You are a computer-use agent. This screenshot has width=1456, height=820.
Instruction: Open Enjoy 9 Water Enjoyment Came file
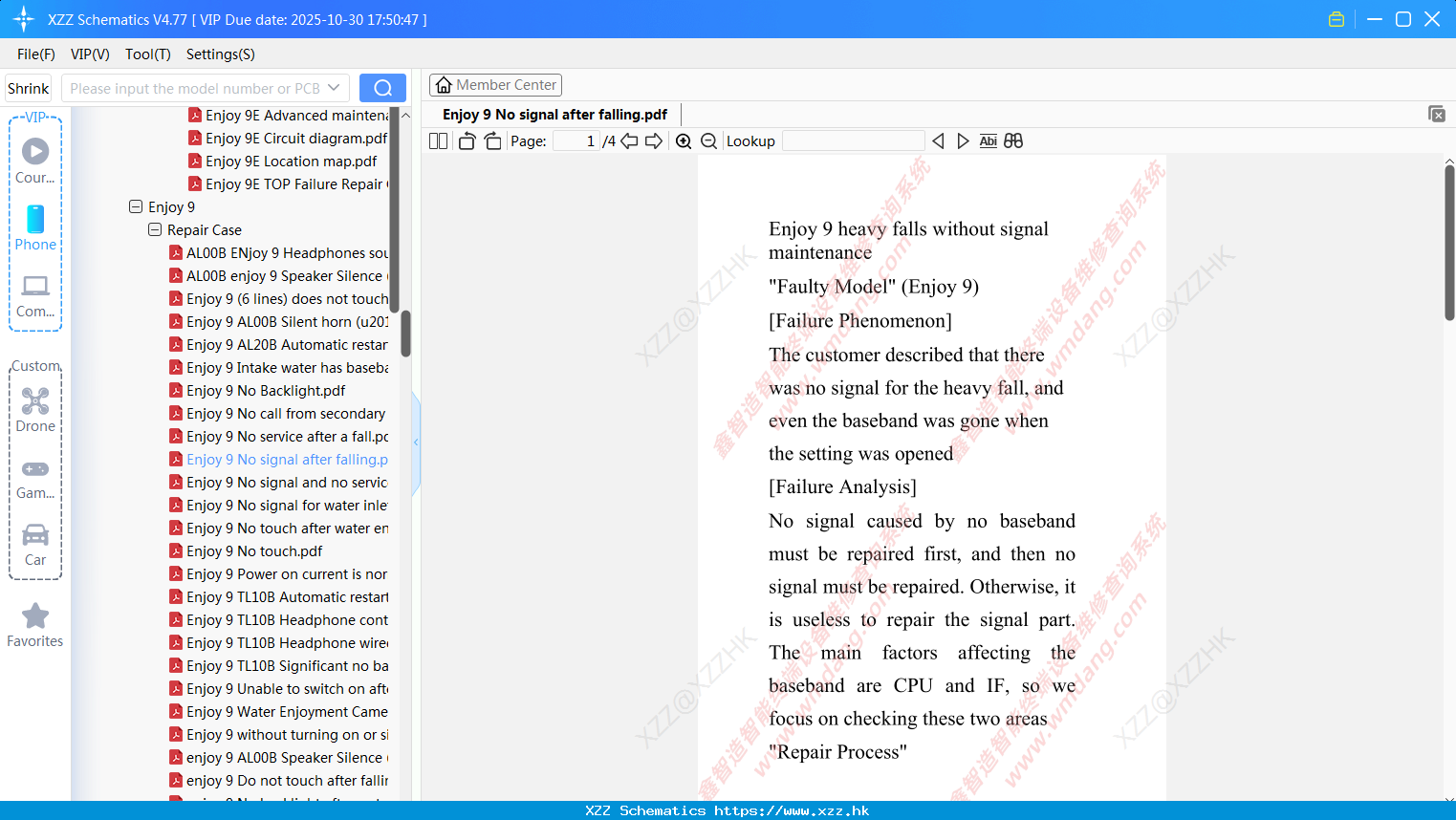pos(278,711)
